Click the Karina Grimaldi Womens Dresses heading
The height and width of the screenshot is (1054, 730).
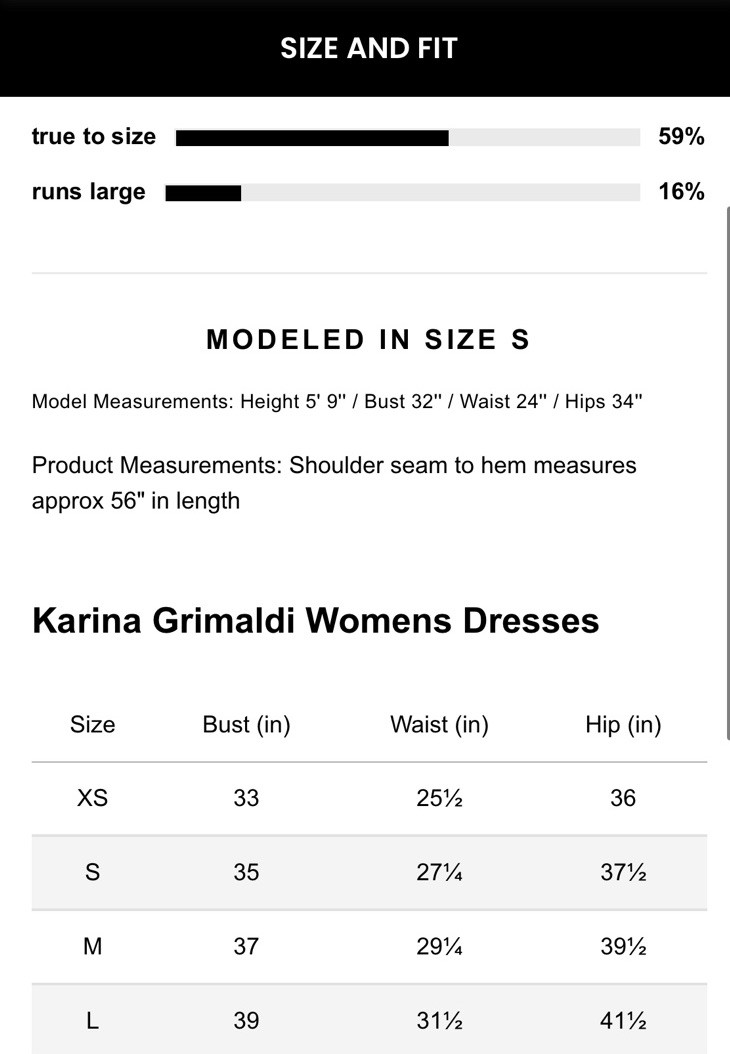(315, 620)
